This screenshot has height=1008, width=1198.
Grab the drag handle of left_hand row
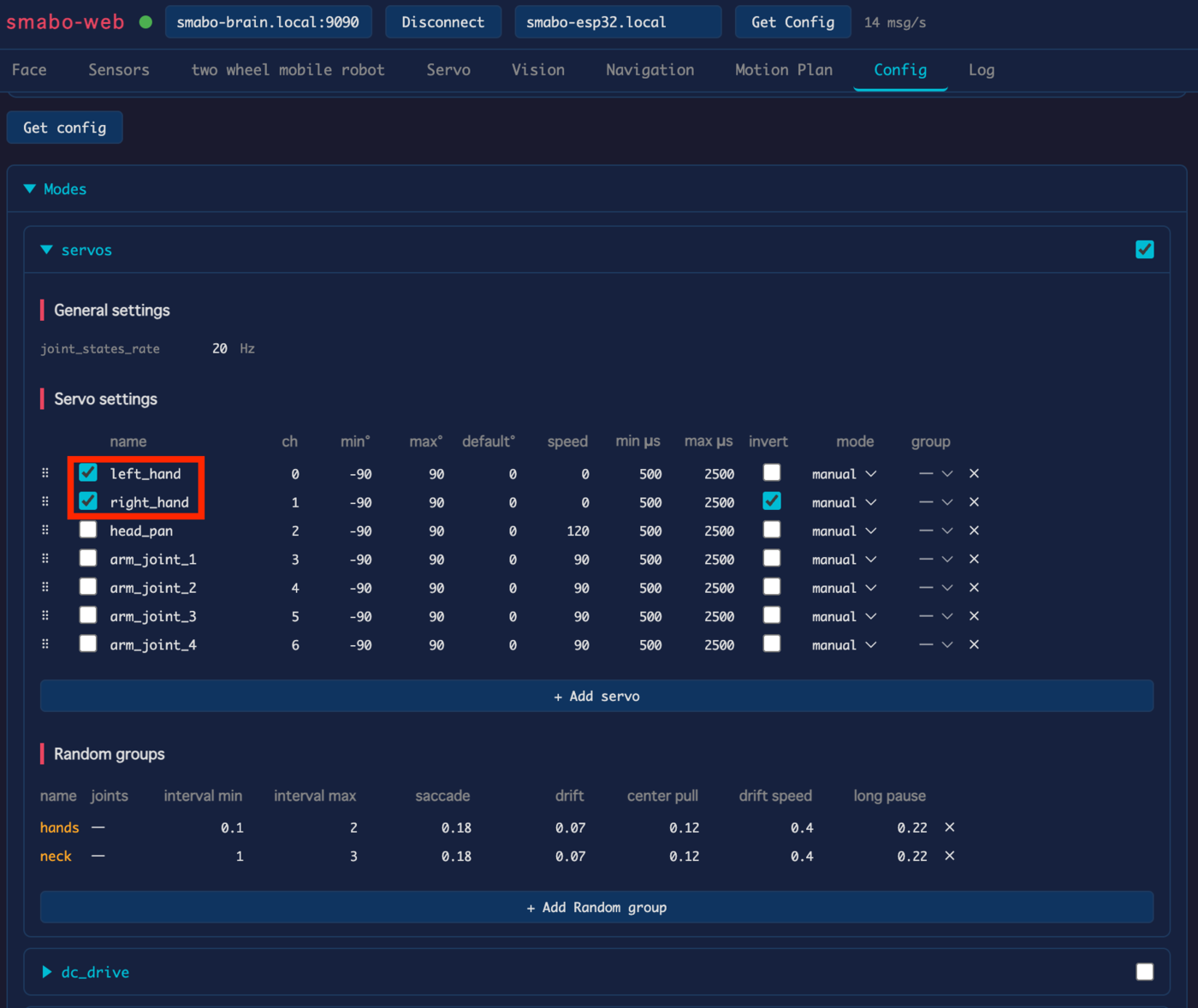coord(45,473)
